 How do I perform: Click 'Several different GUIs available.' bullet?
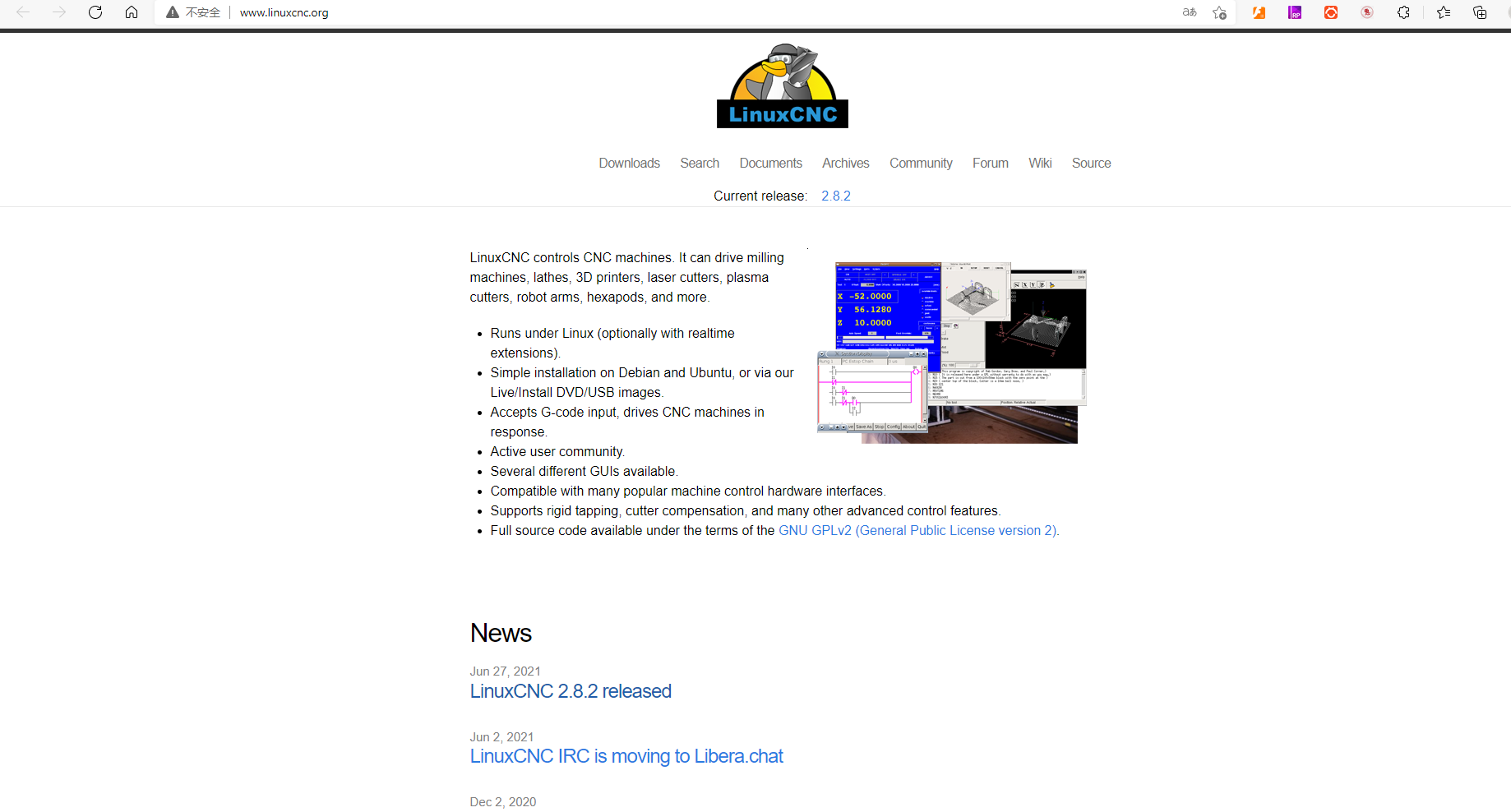point(584,472)
